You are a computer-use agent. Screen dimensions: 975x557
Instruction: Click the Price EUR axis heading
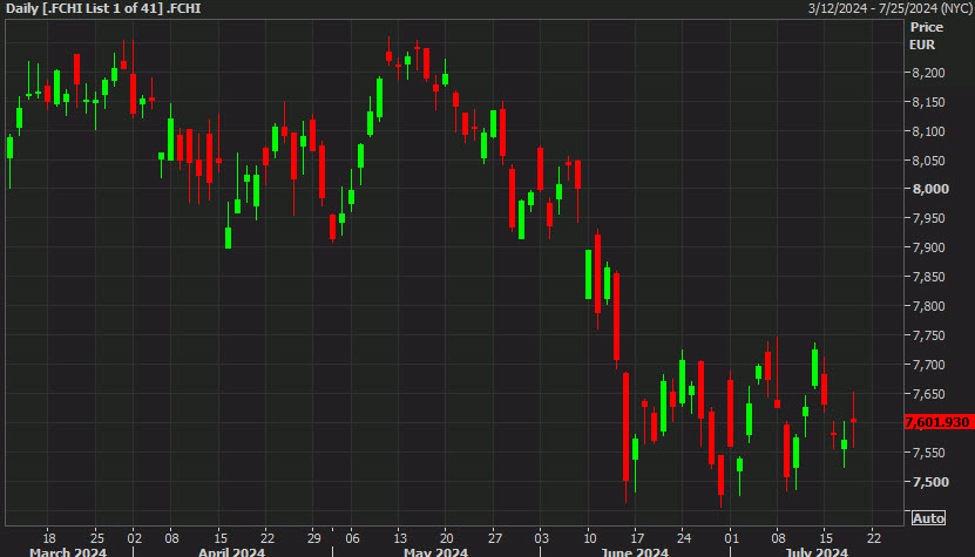926,36
